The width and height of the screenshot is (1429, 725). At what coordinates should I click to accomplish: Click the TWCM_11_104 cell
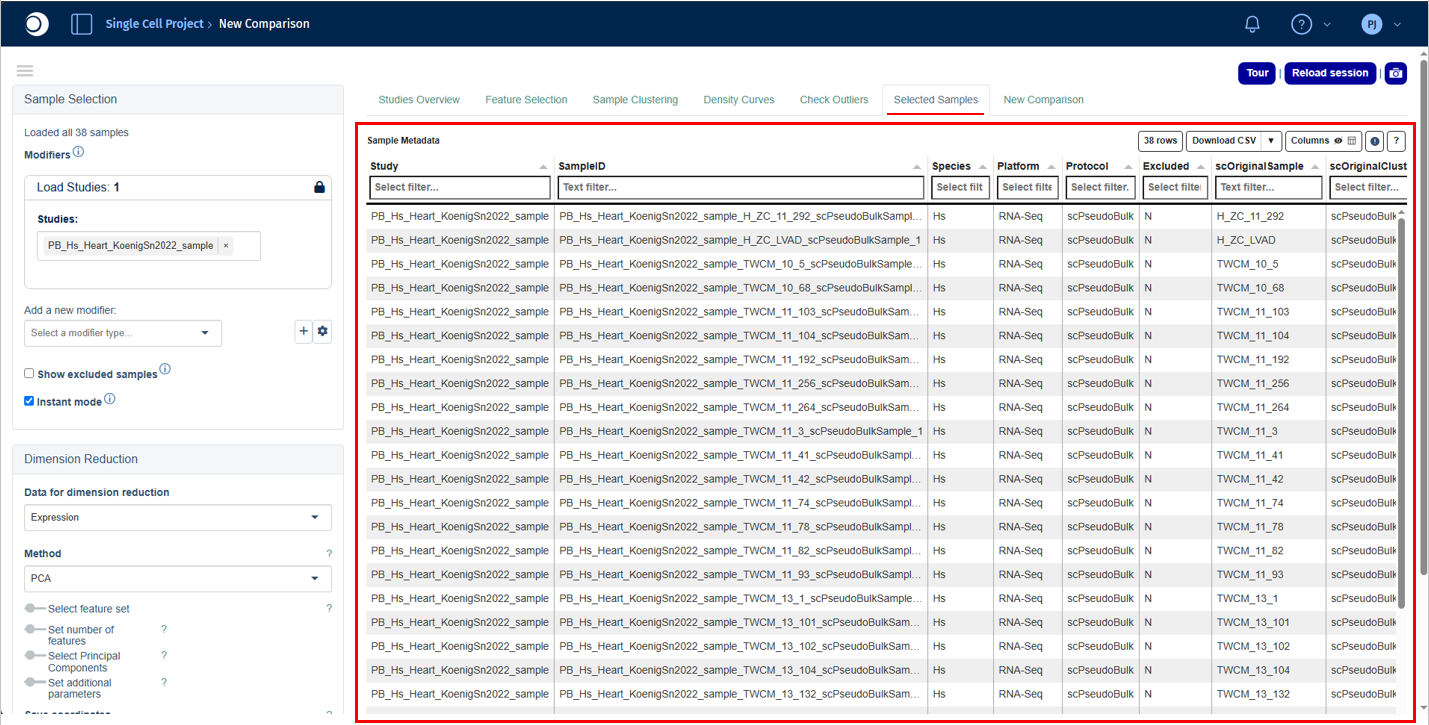1269,336
